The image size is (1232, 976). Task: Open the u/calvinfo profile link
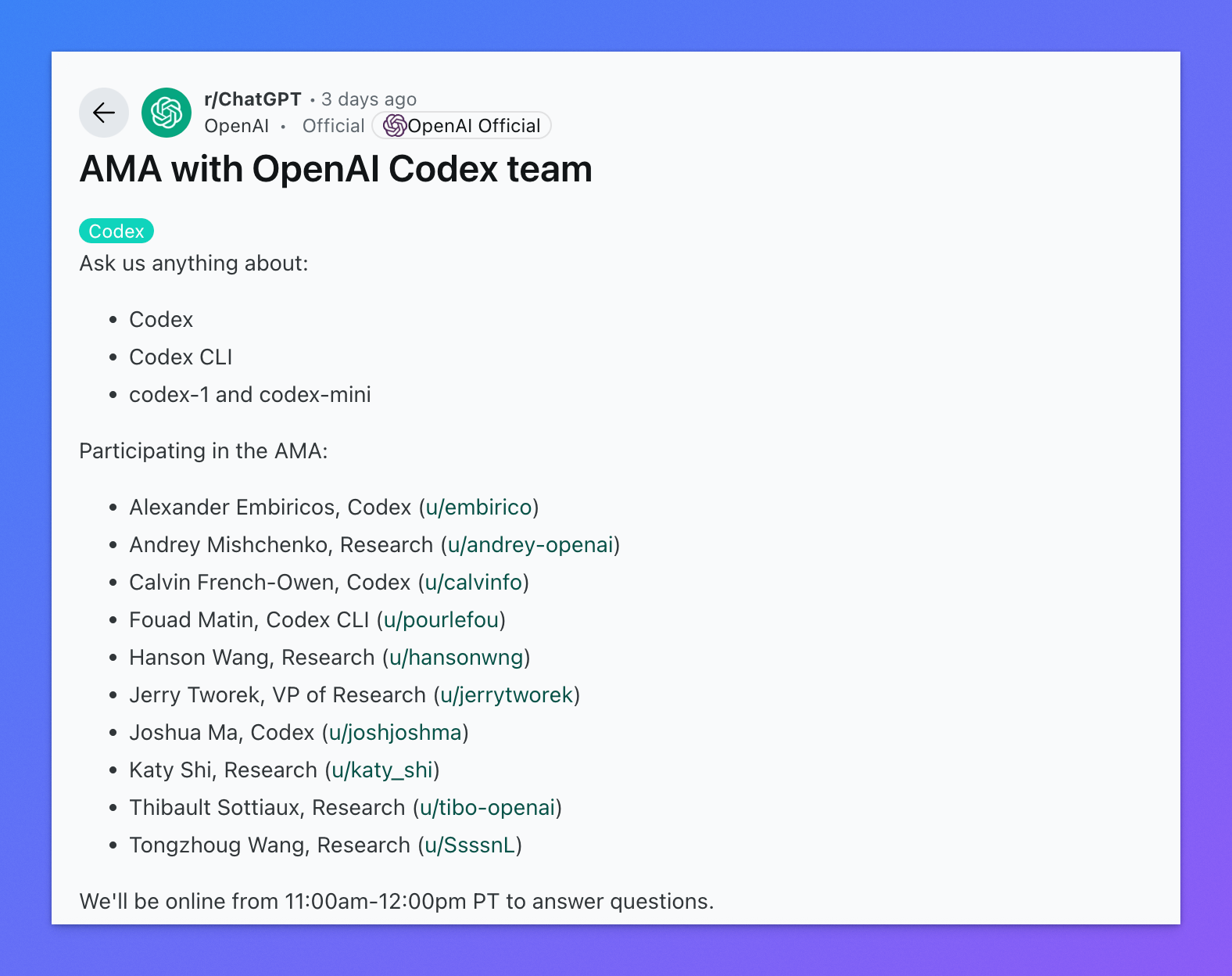coord(474,583)
